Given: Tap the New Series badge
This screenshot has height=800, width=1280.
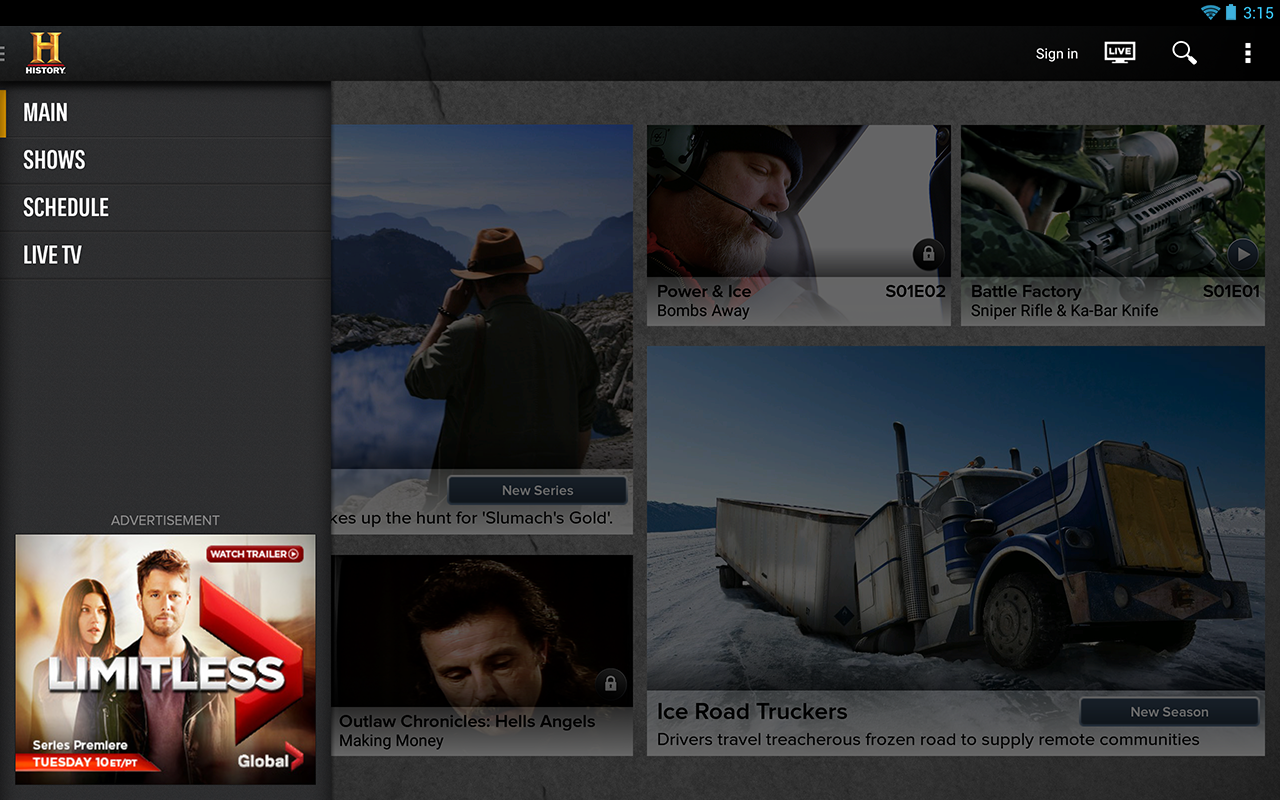Looking at the screenshot, I should (537, 490).
